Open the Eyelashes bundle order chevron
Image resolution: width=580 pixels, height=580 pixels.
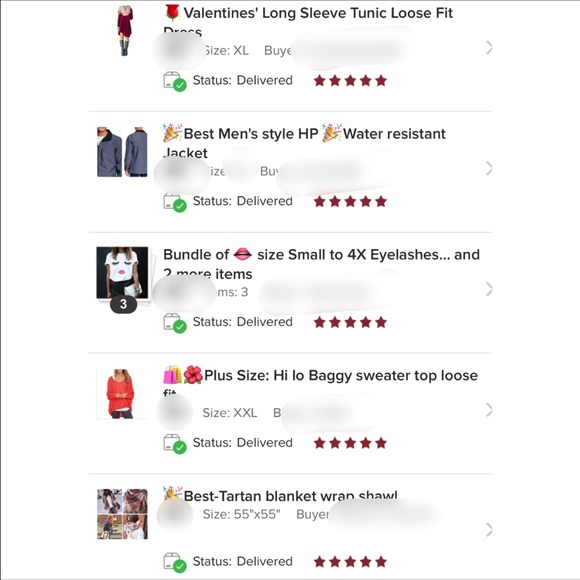pos(489,289)
